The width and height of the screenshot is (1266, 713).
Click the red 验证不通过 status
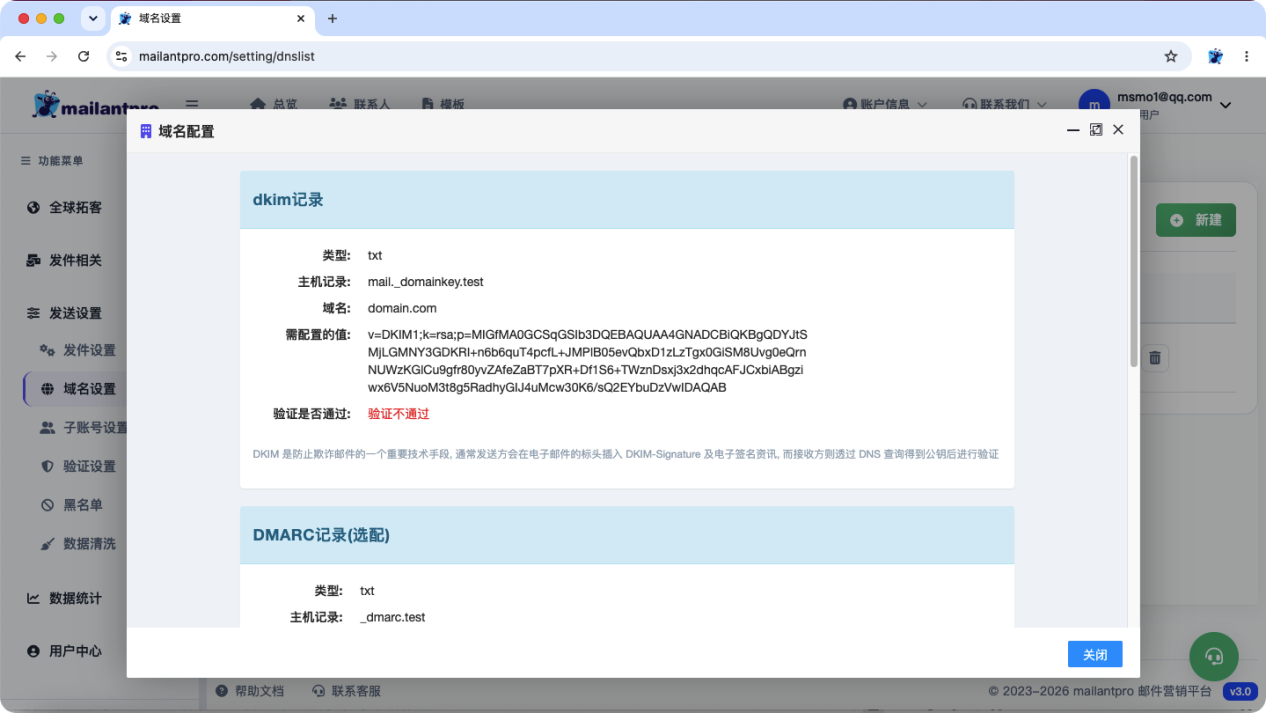coord(398,414)
